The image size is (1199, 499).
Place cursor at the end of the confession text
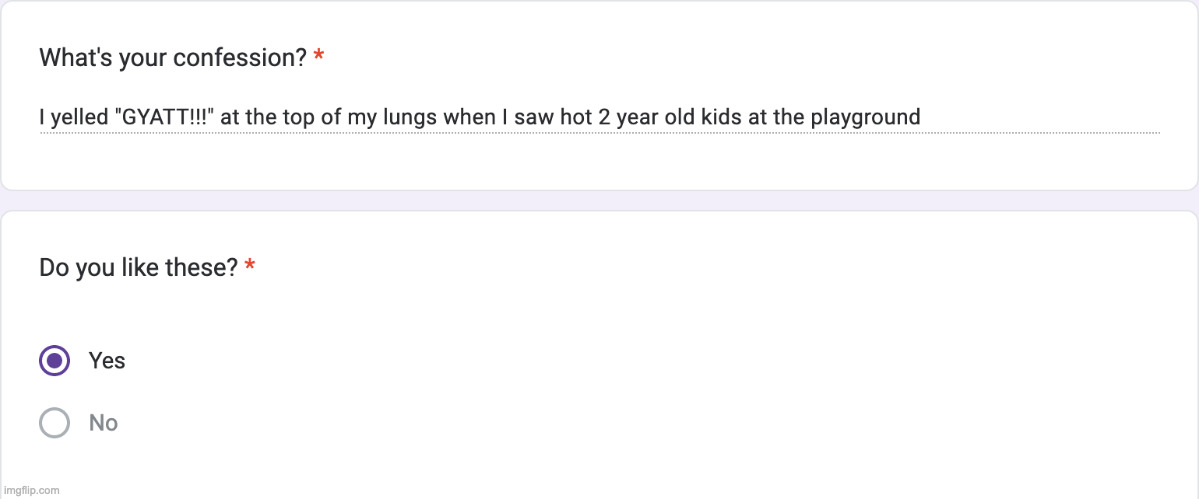pos(921,117)
